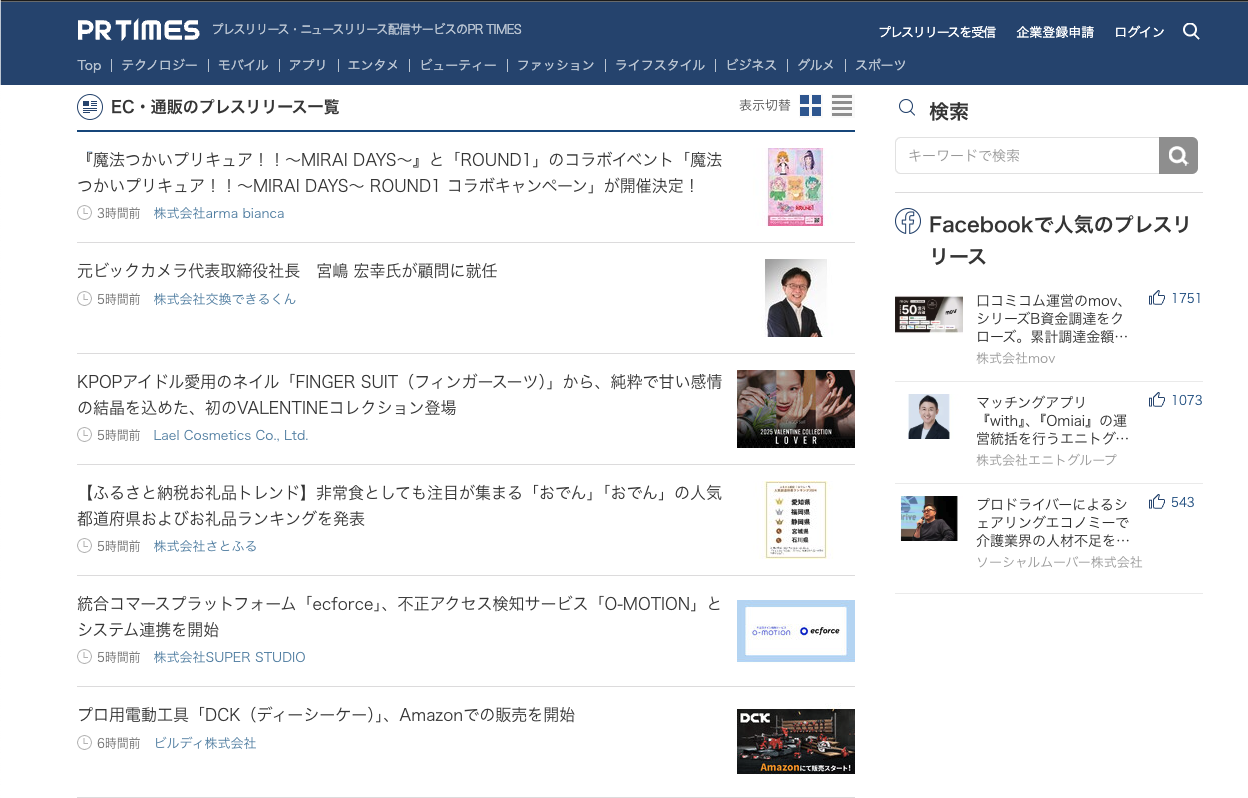
Task: Click magnifier icon beside 検索 heading
Action: (x=907, y=108)
